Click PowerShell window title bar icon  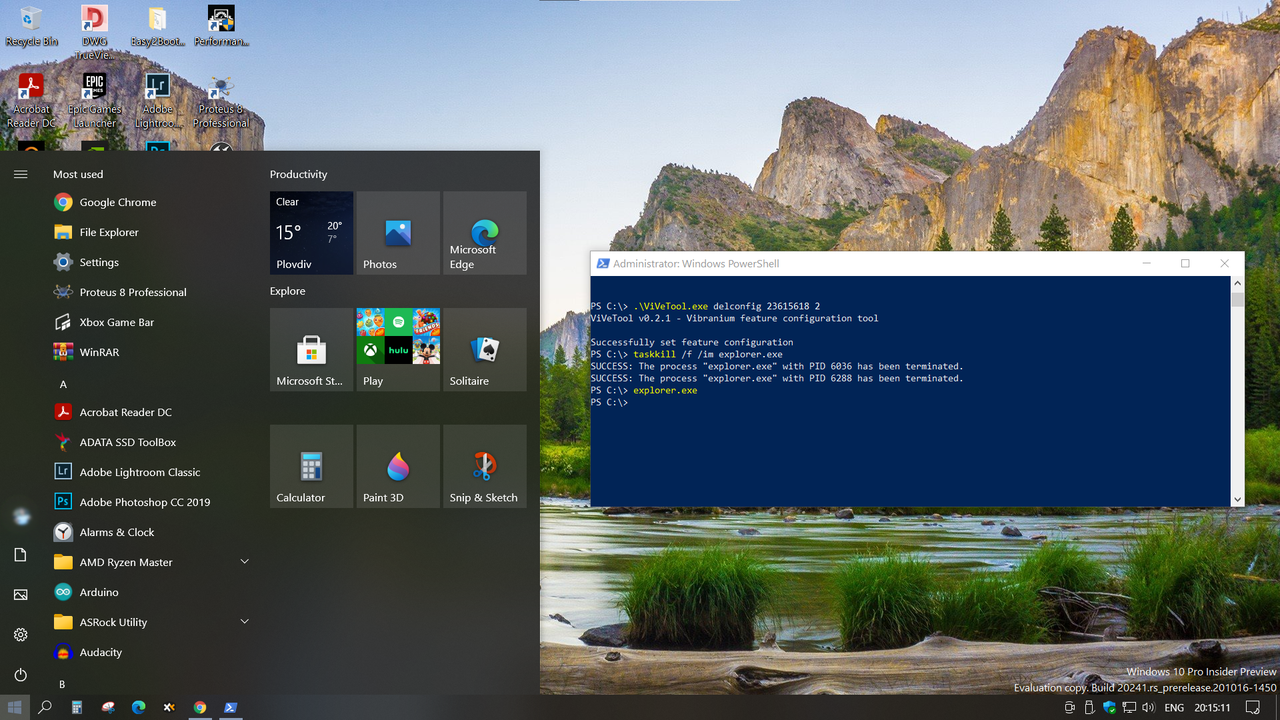[602, 264]
